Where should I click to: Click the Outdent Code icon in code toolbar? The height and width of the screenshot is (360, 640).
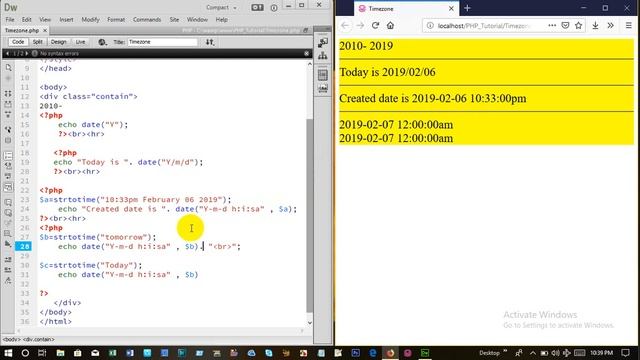point(8,269)
